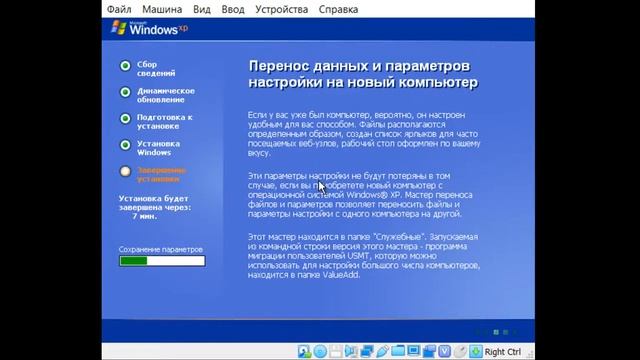Open the Вид menu
640x360 pixels.
202,9
